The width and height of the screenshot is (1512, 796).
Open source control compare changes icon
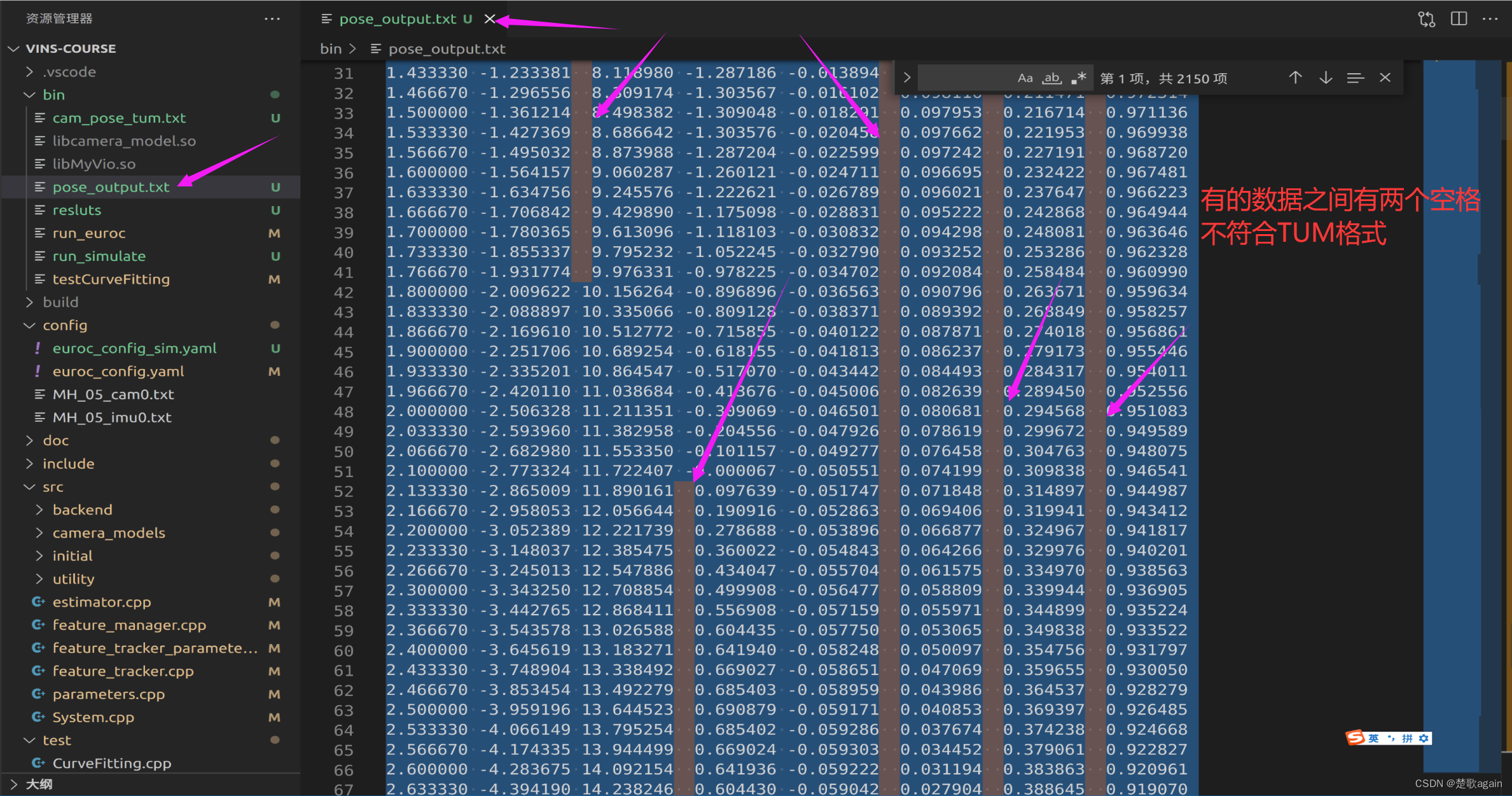coord(1426,19)
